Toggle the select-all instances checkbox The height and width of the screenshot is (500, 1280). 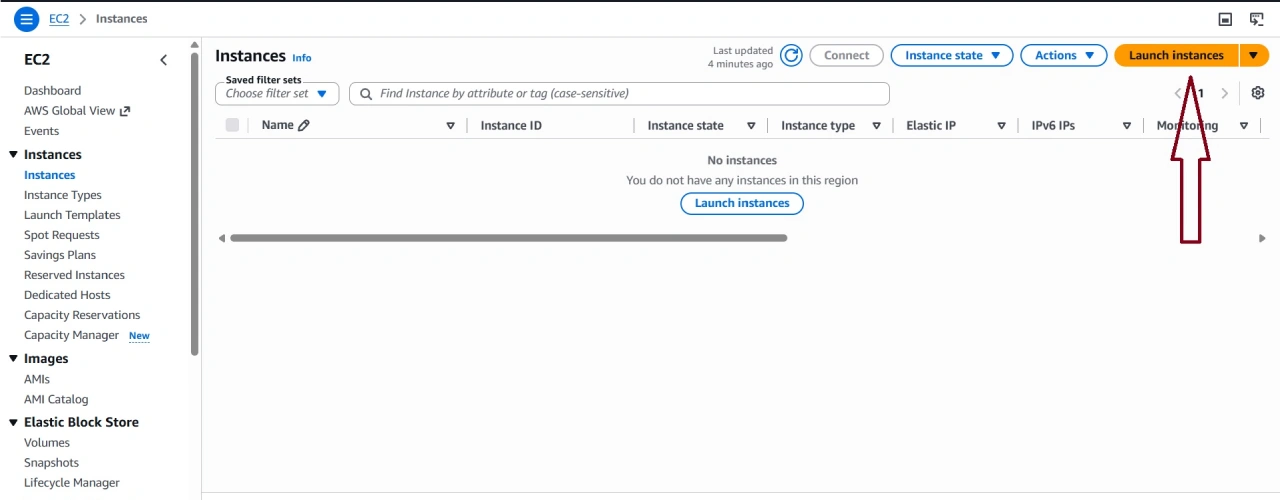coord(233,125)
